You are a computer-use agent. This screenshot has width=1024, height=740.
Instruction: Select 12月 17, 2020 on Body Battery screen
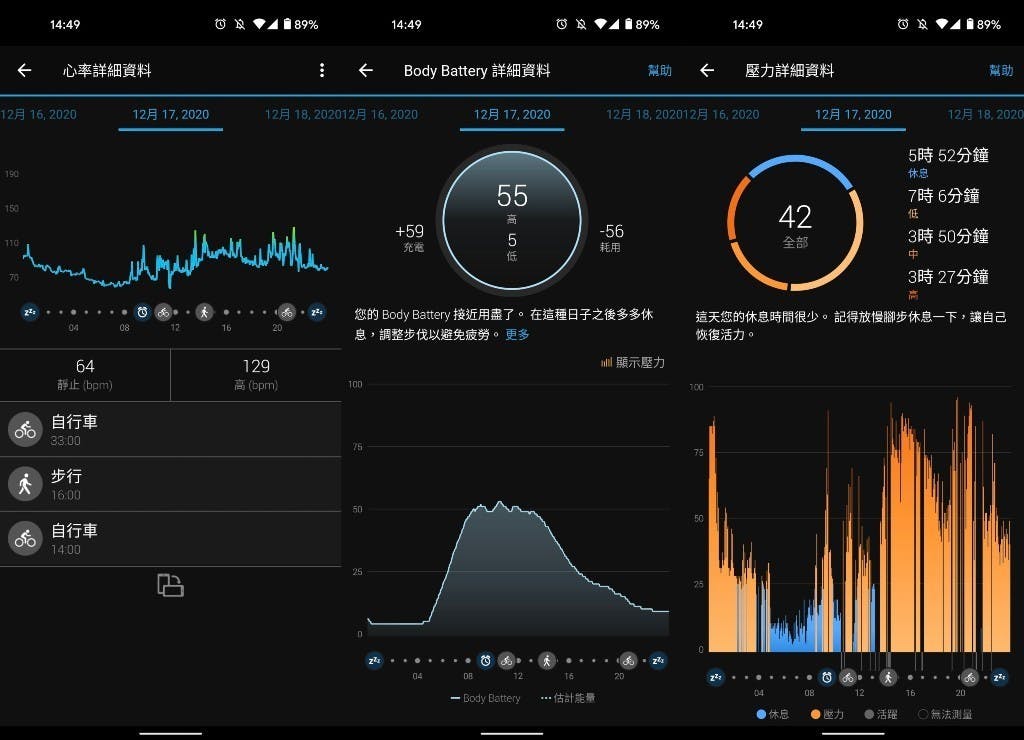click(x=512, y=114)
